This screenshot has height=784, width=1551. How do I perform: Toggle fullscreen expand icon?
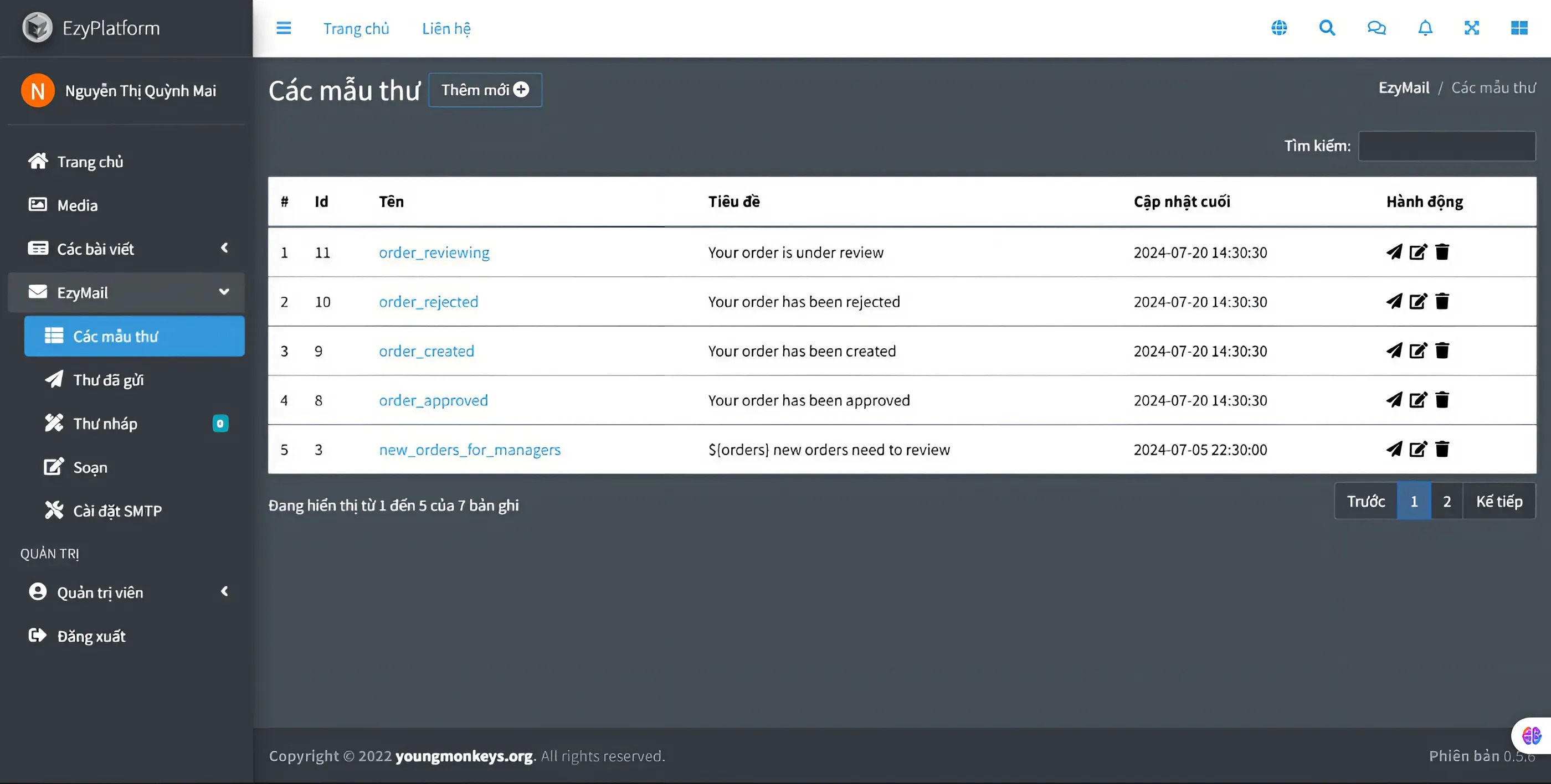tap(1472, 28)
